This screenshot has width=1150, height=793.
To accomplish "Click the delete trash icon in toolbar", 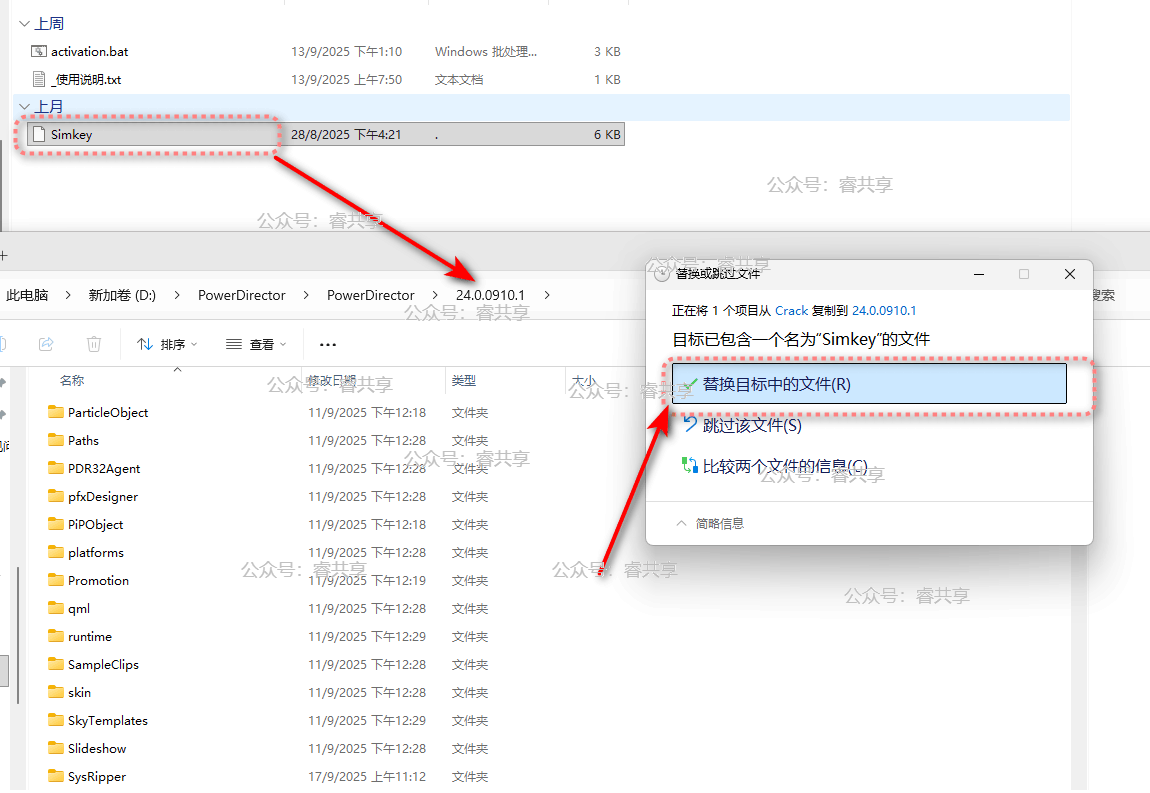I will 94,344.
